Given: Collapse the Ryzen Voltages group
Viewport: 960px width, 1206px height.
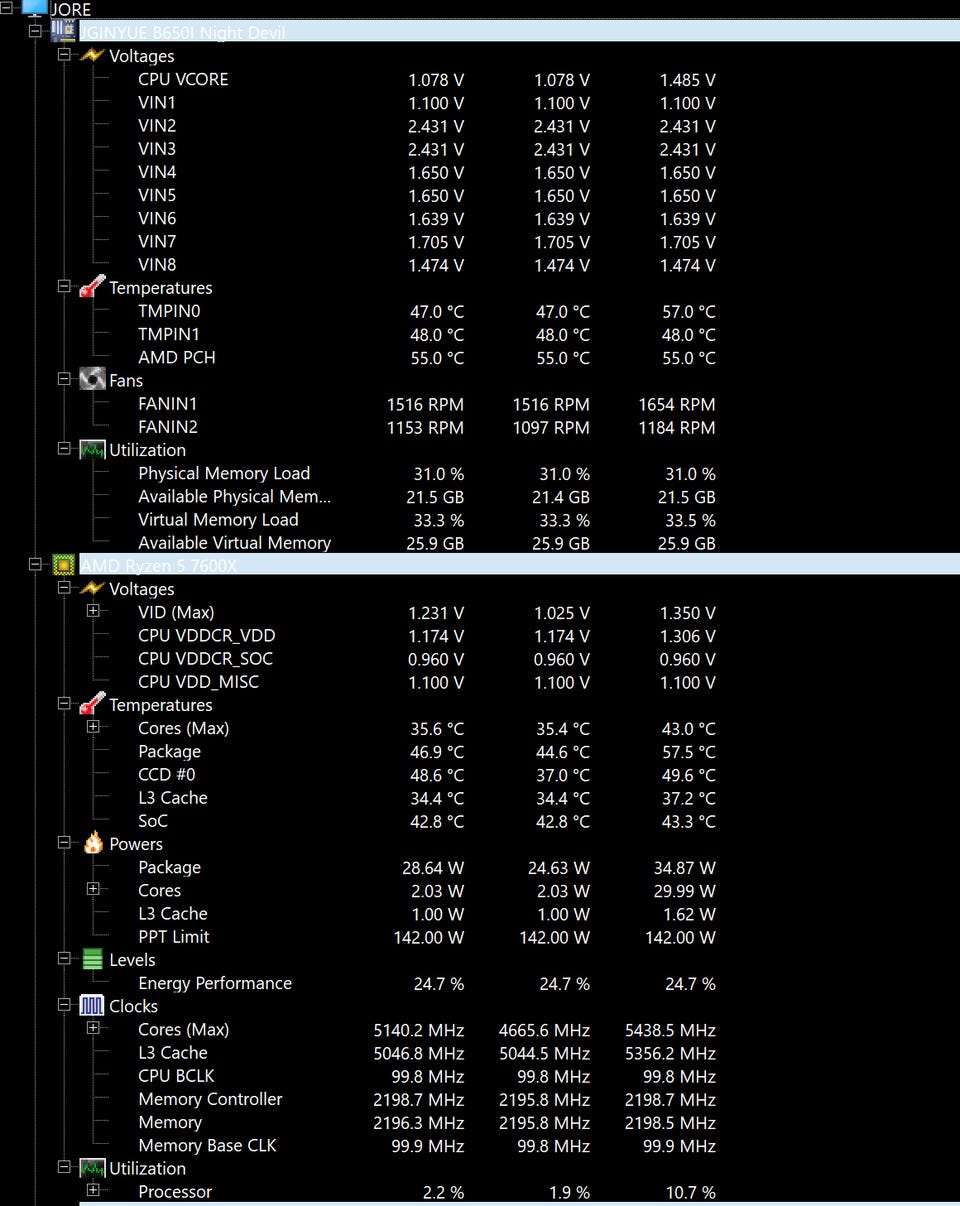Looking at the screenshot, I should (65, 587).
